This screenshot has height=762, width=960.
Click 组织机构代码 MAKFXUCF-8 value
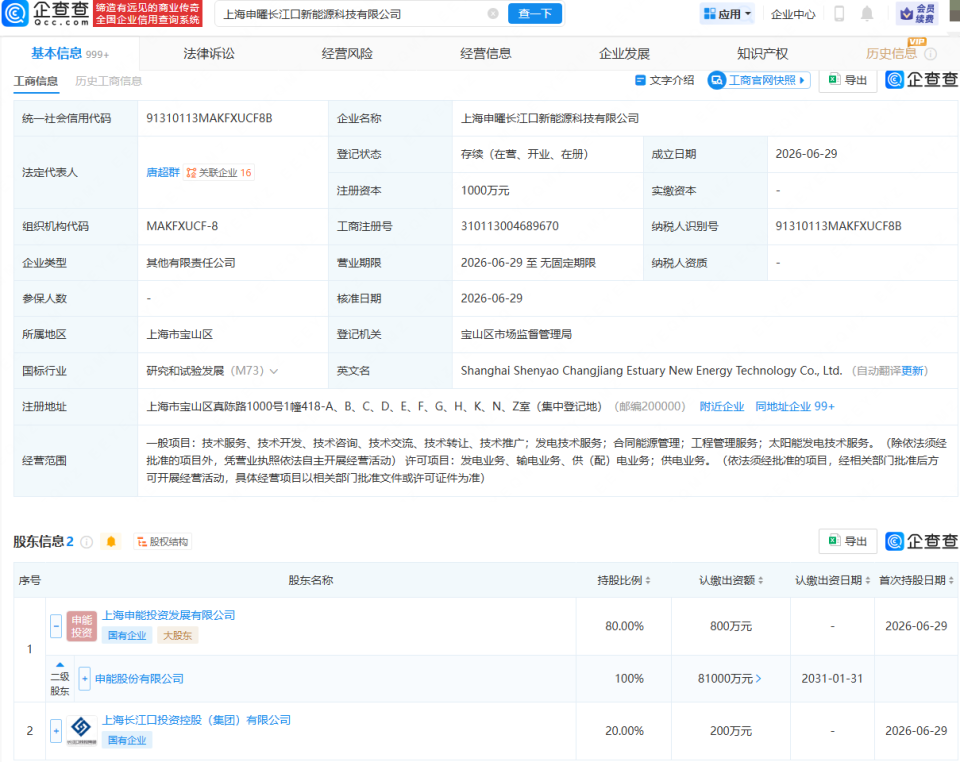(182, 226)
